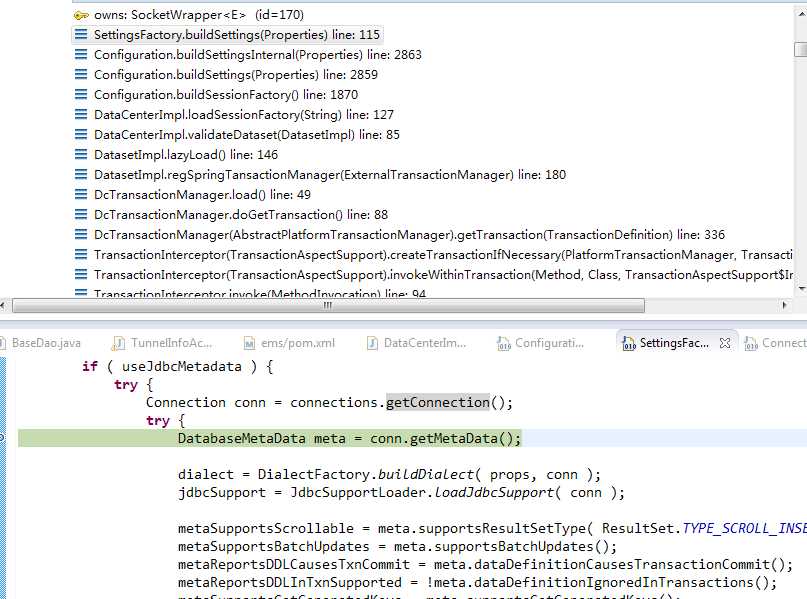The width and height of the screenshot is (807, 599).
Task: Click stack frame icon of DcTransactionManager.load row
Action: pos(81,195)
